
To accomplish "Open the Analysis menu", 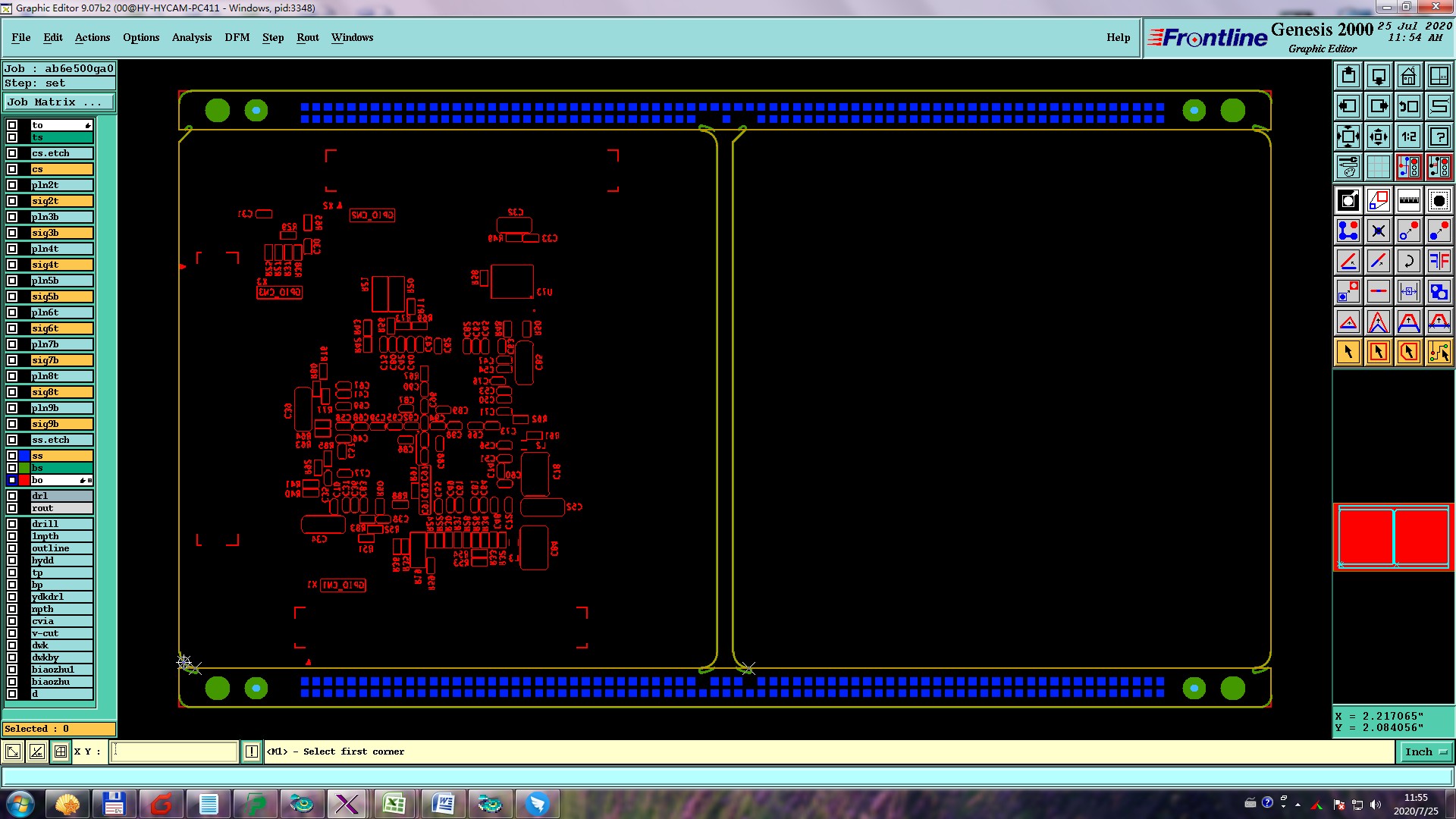I will (191, 37).
